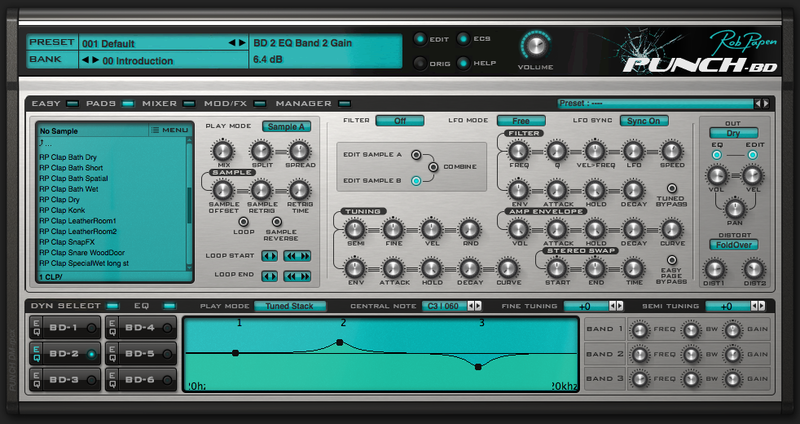Click LOOP END single-step arrows
The image size is (800, 424).
tap(269, 276)
